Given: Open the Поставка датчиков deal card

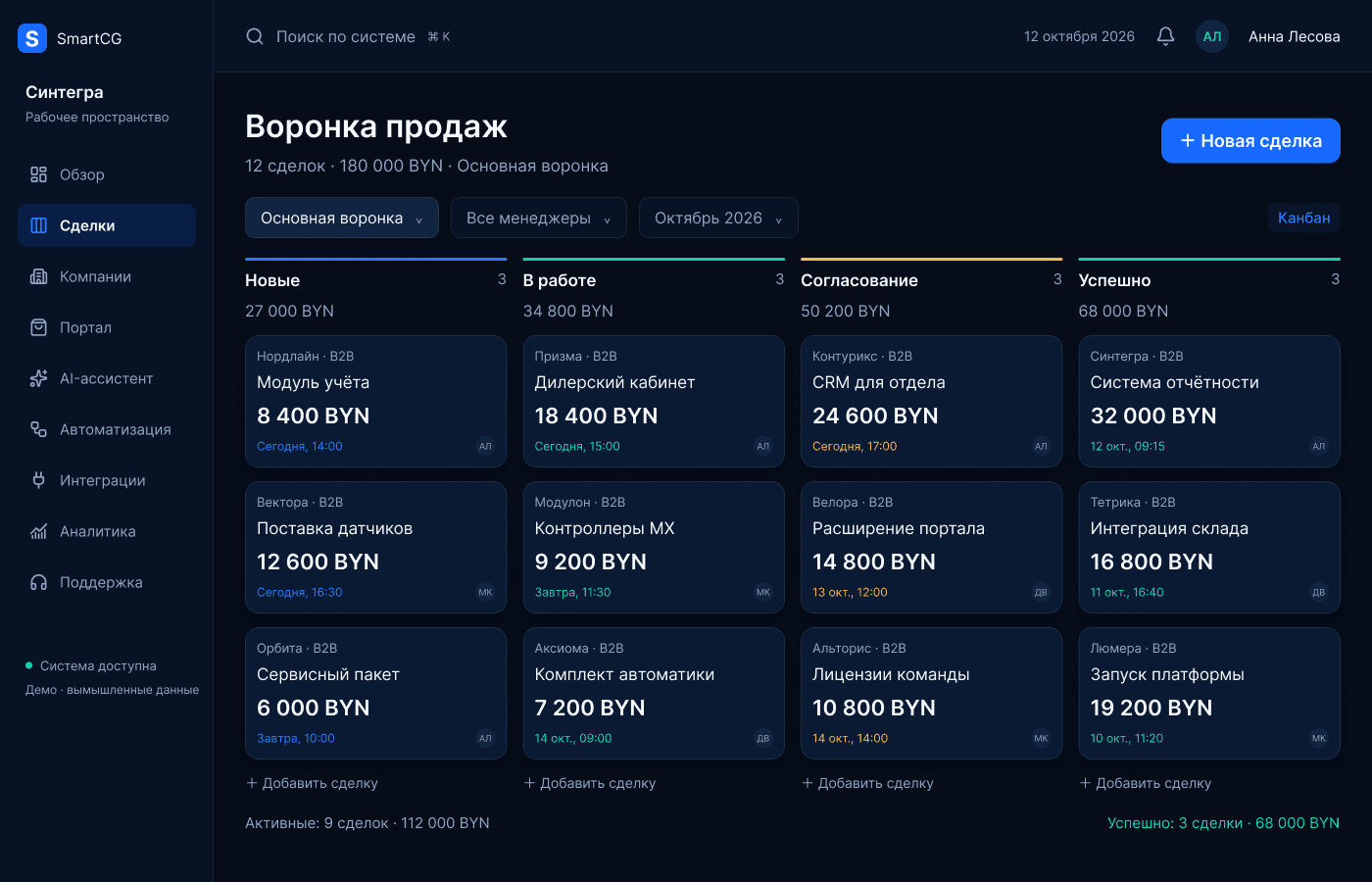Looking at the screenshot, I should pos(376,547).
